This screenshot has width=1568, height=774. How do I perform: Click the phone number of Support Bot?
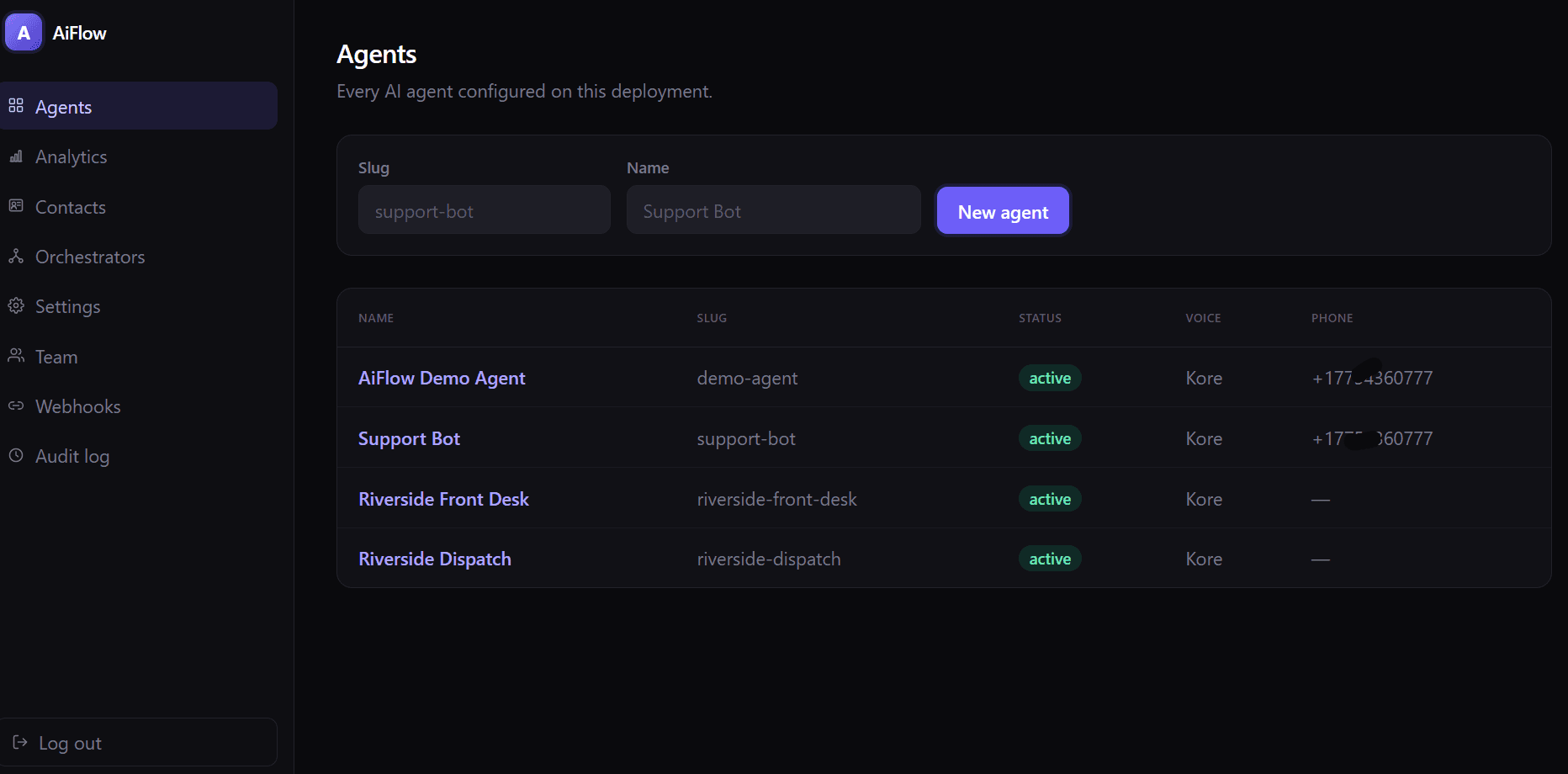point(1372,438)
